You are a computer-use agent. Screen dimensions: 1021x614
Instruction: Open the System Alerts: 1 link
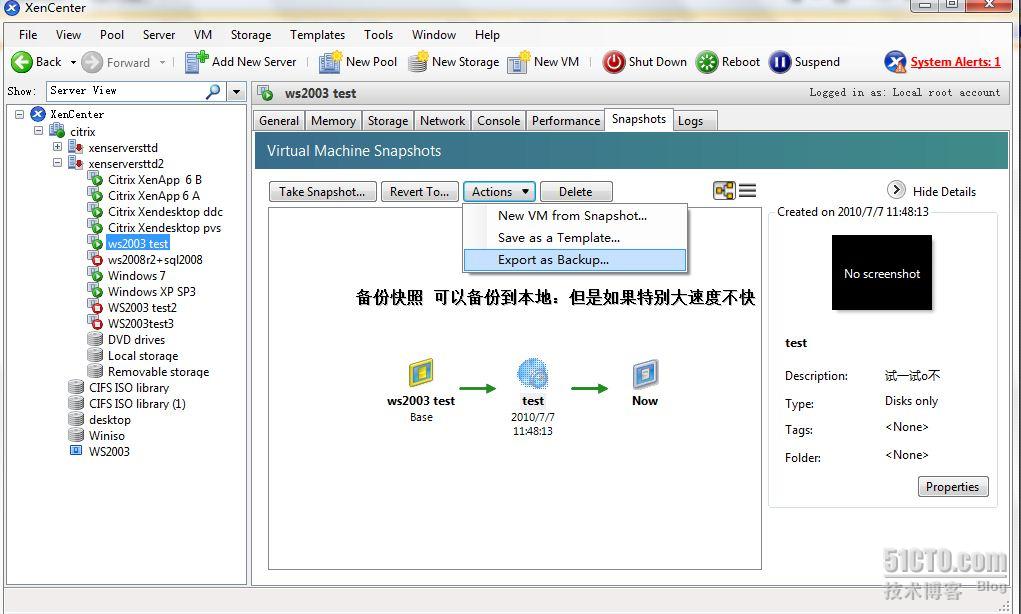tap(955, 62)
